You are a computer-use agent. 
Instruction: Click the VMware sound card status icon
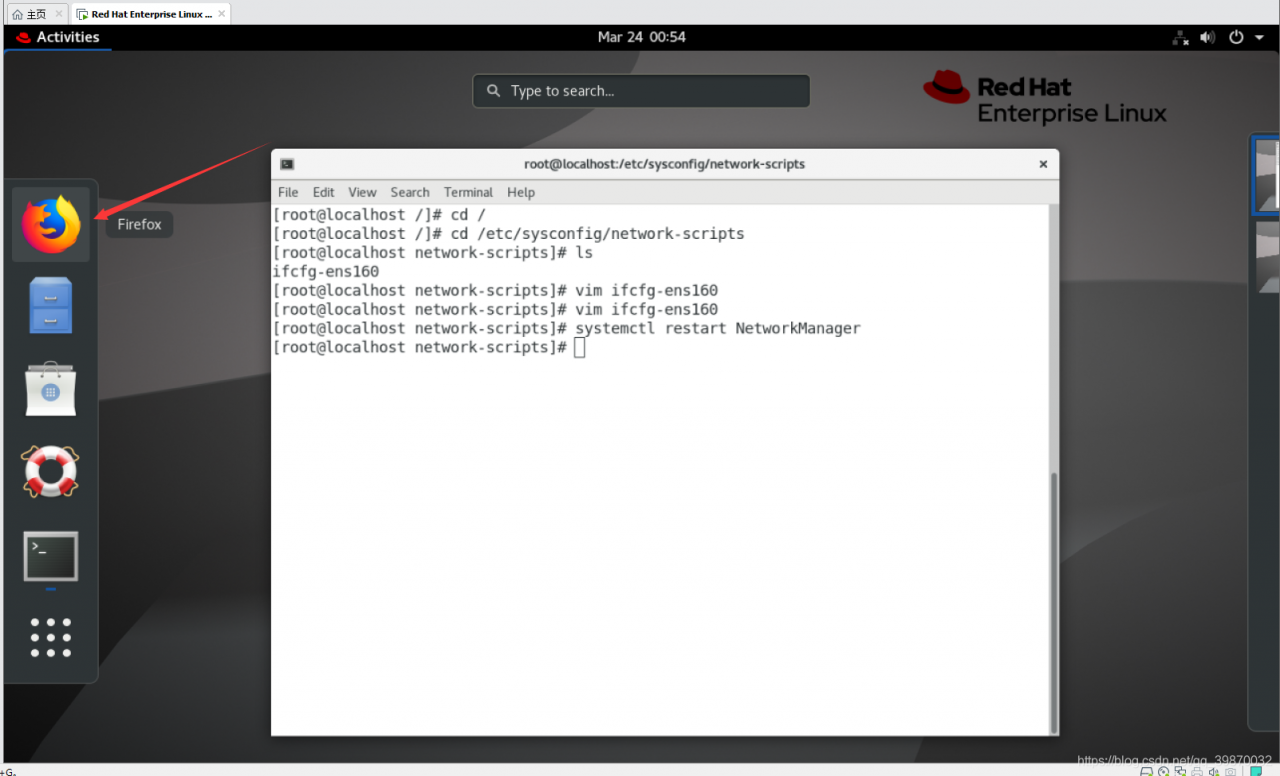click(1214, 771)
